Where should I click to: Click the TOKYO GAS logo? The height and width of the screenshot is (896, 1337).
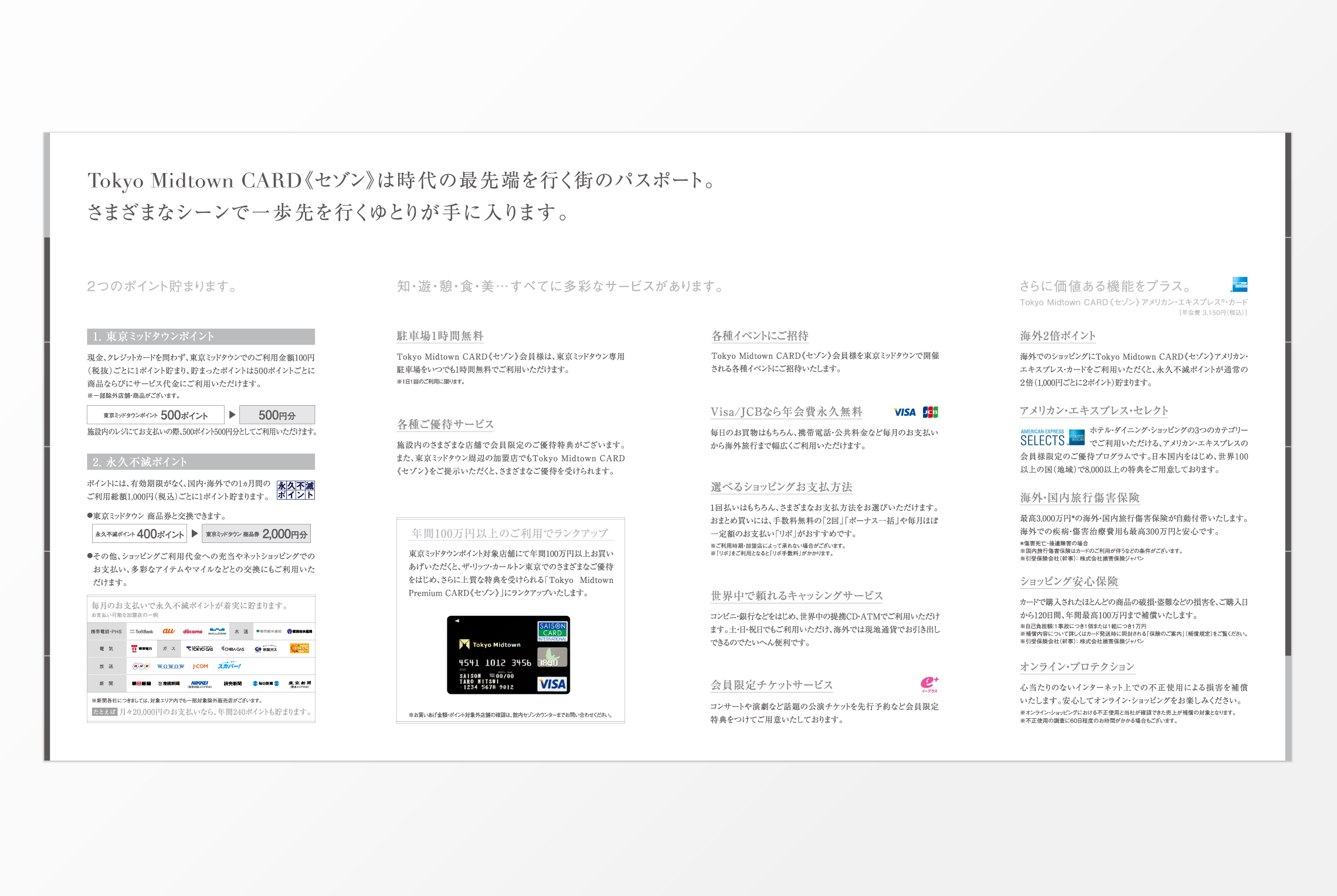(x=199, y=649)
